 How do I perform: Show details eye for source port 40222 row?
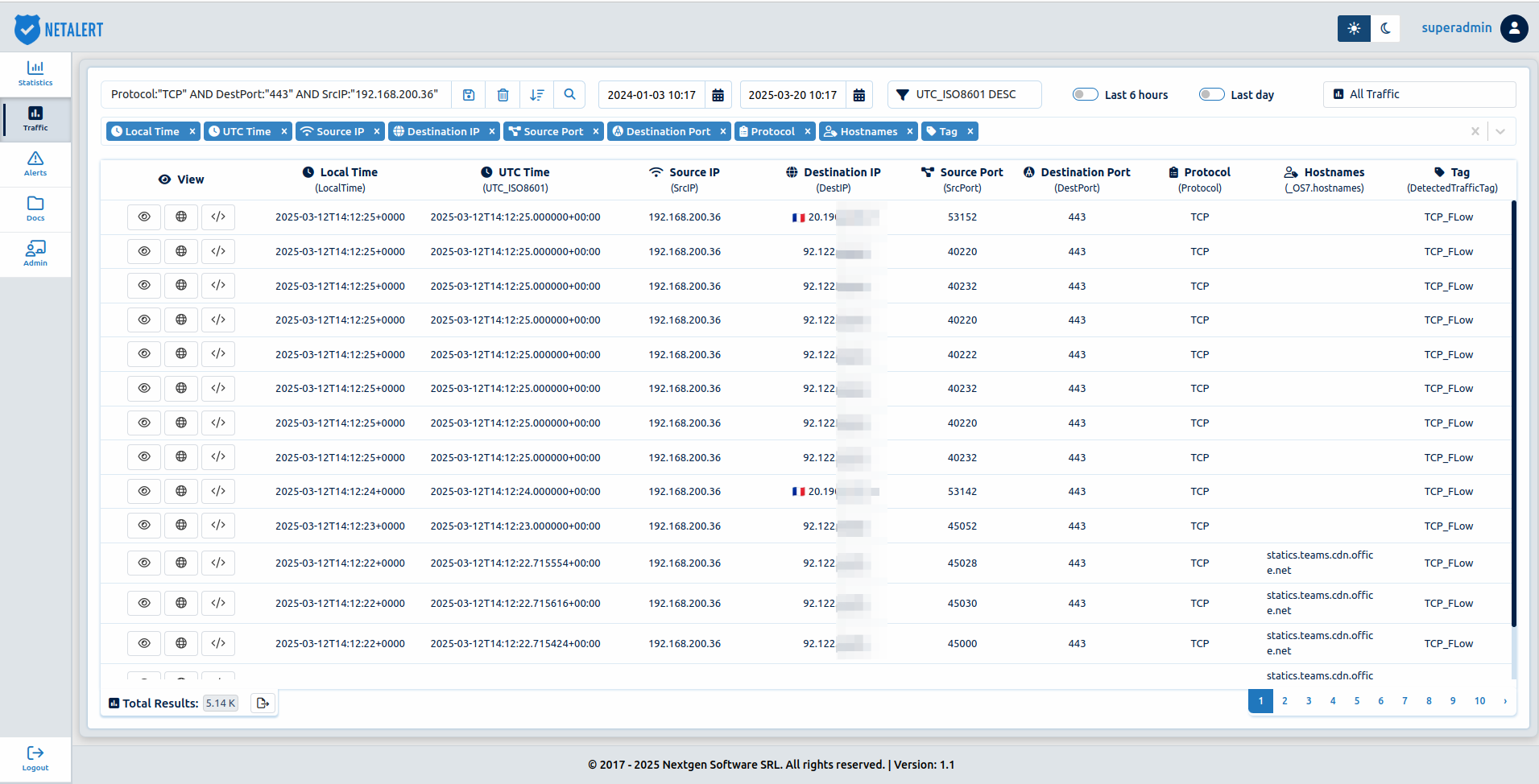pos(144,353)
